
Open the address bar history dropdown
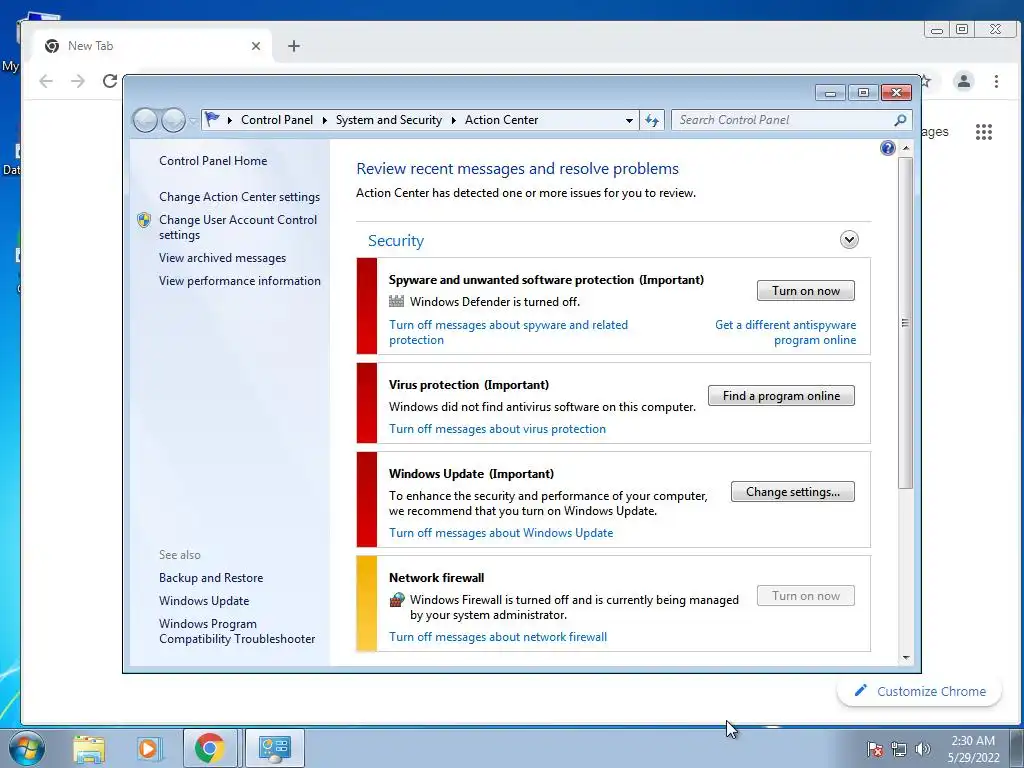tap(629, 120)
